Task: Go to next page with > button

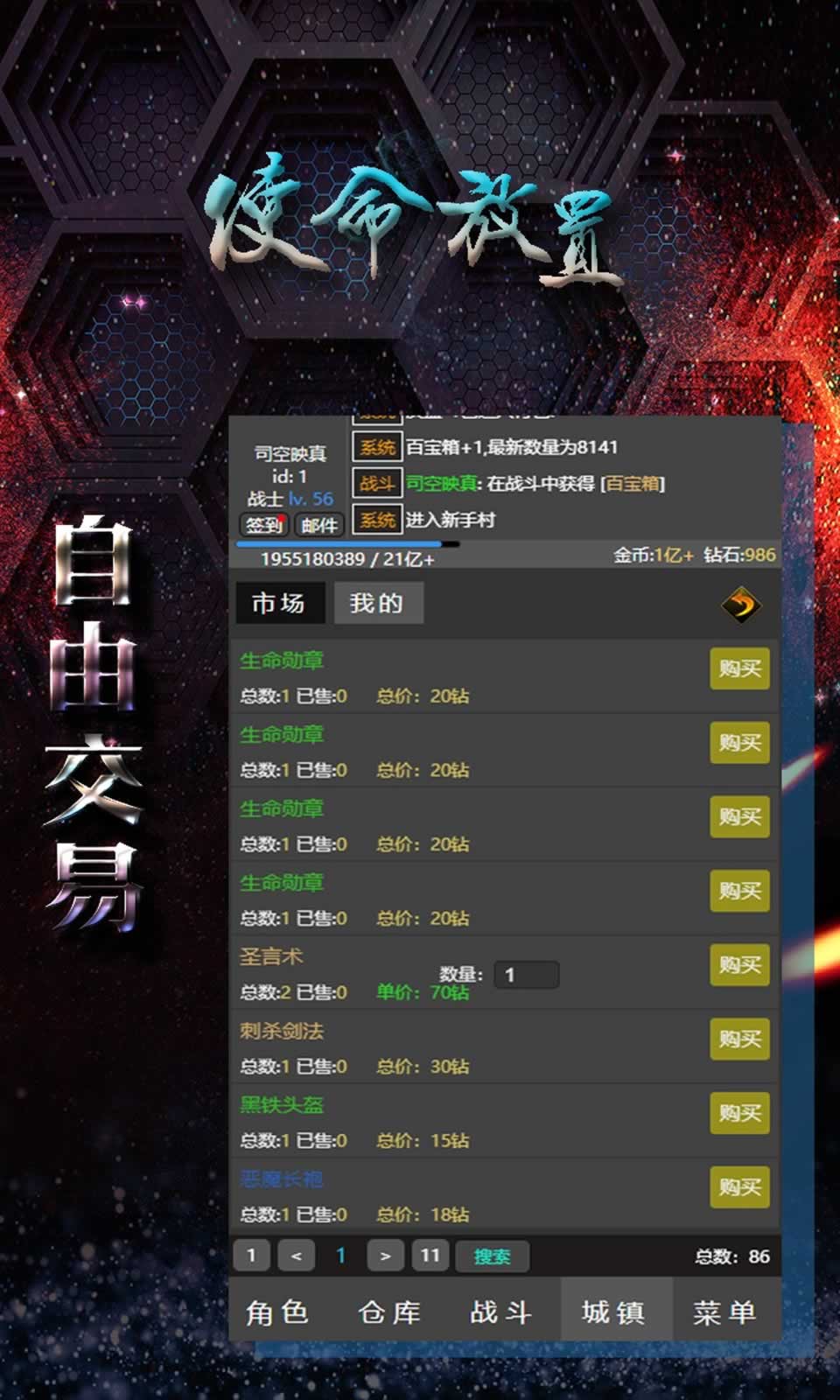Action: 385,1256
